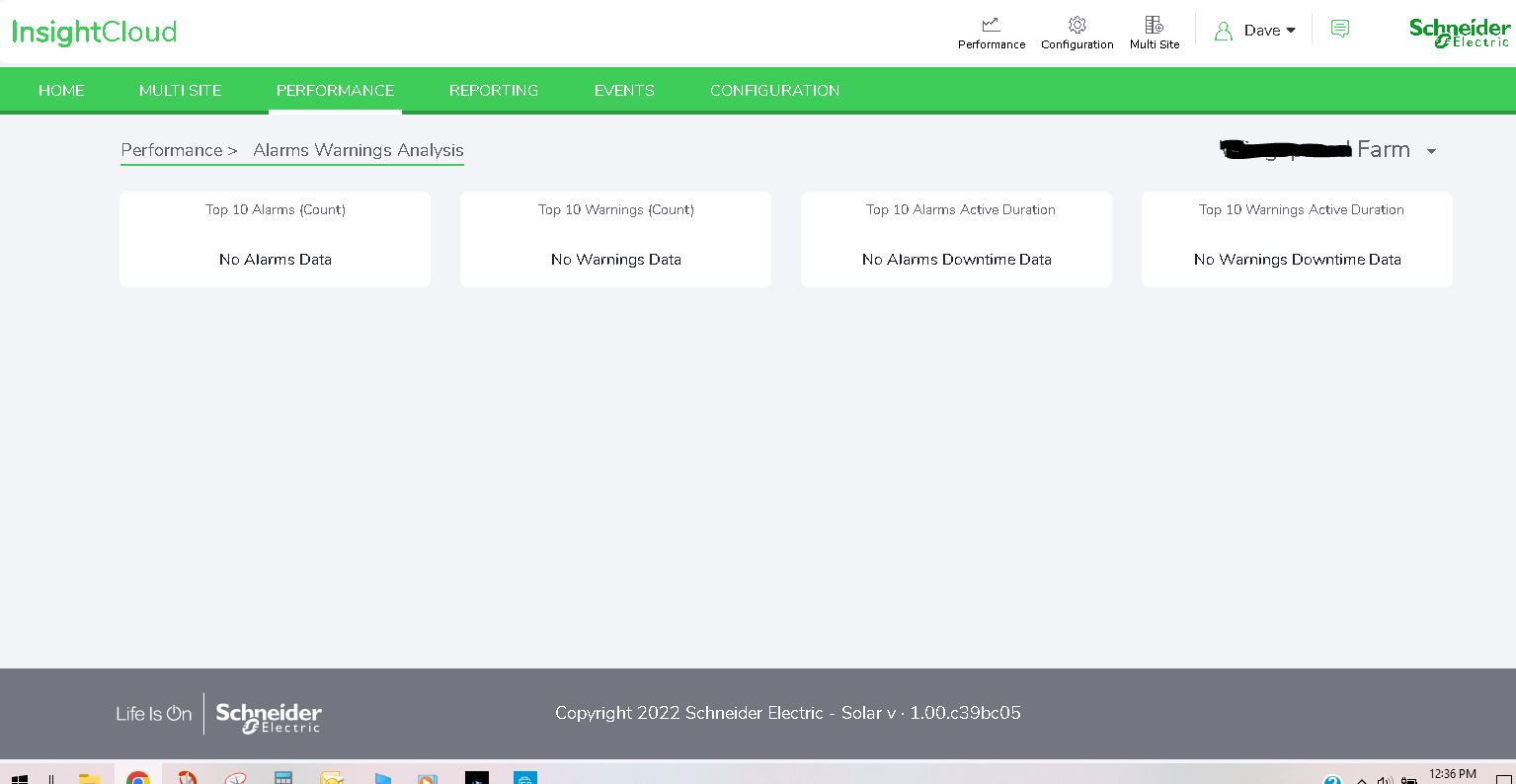Click the taskbar clock showing 12:36 PM
The height and width of the screenshot is (784, 1516).
click(x=1453, y=774)
